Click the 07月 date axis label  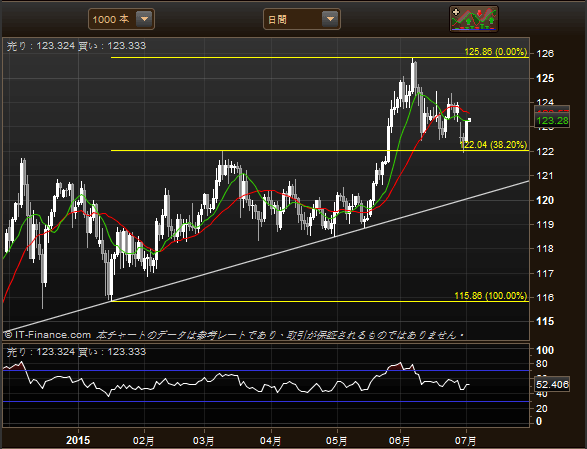click(x=466, y=440)
